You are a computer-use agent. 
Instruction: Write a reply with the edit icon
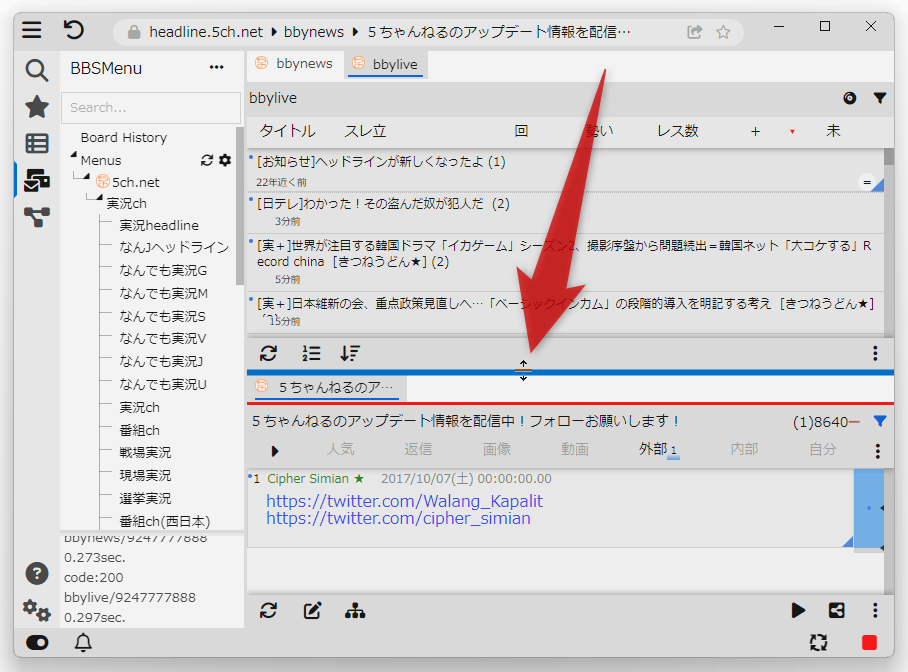312,611
